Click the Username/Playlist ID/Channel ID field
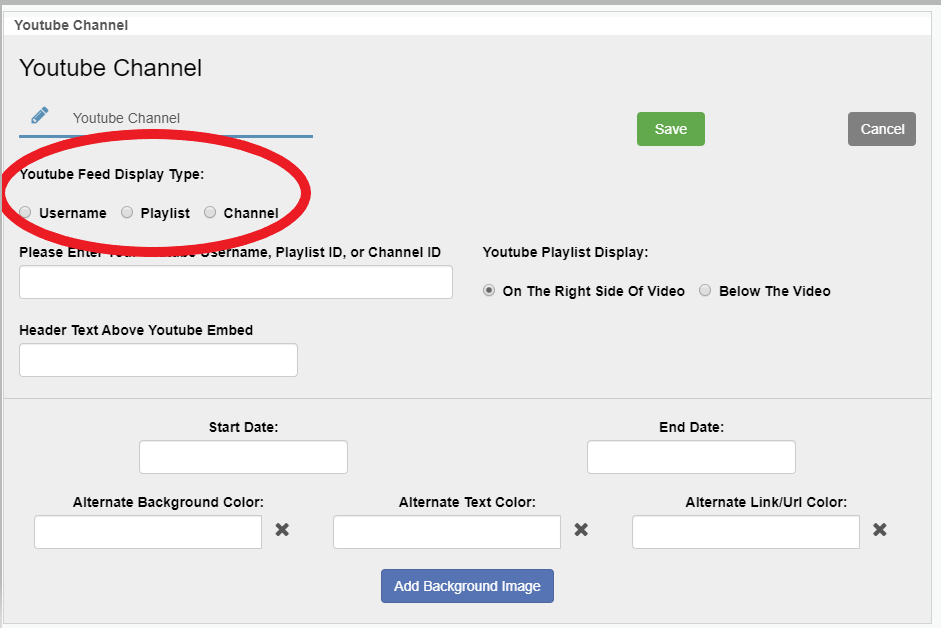 (x=236, y=282)
